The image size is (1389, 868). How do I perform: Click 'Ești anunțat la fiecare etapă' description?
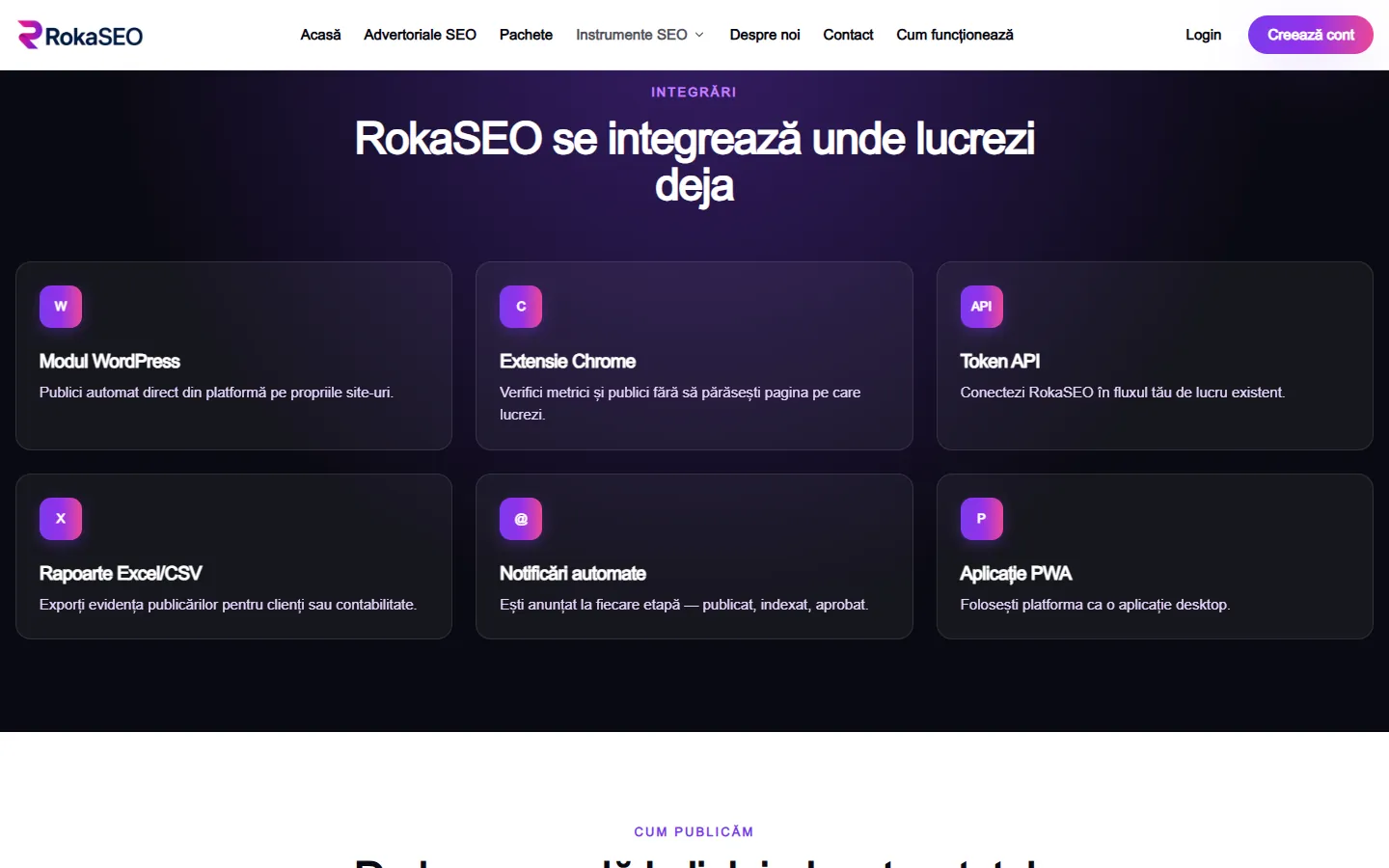coord(684,605)
